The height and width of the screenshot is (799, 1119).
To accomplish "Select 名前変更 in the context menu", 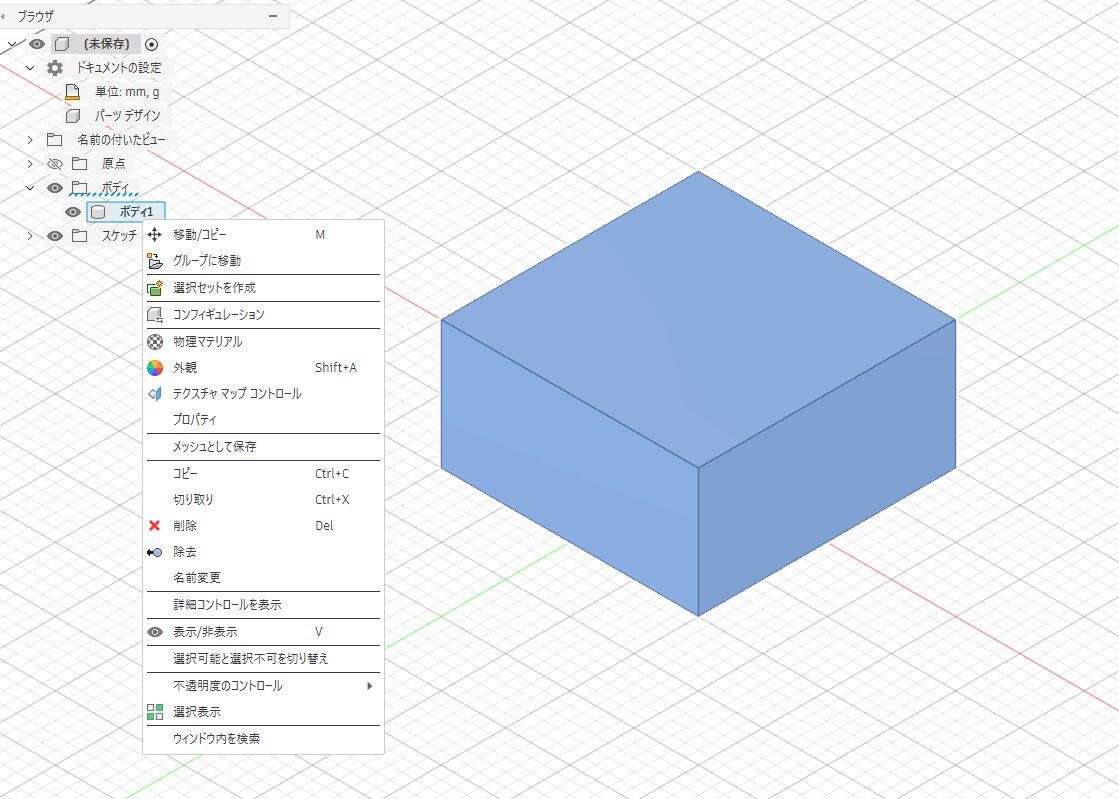I will (197, 578).
